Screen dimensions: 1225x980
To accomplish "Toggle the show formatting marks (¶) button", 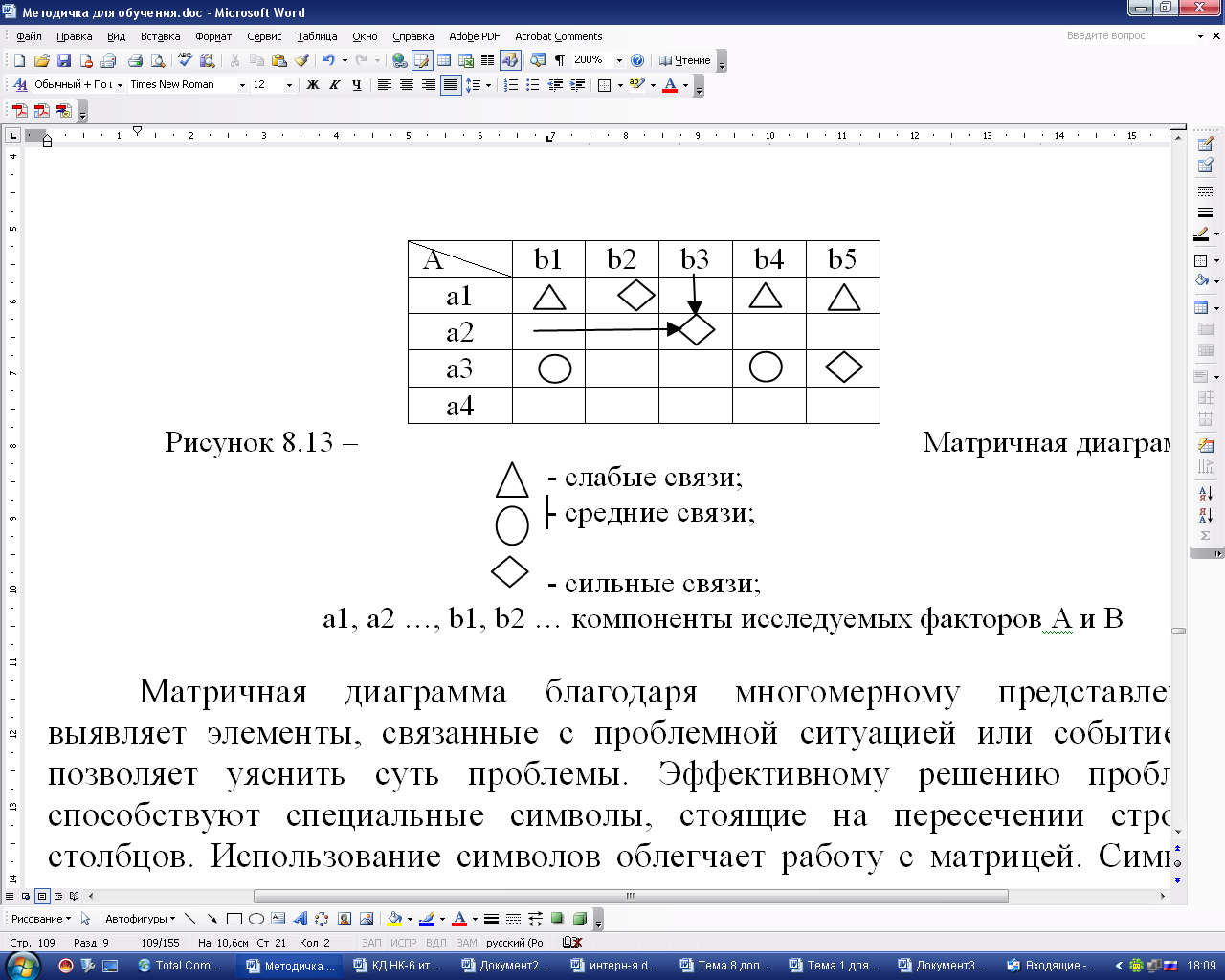I will pyautogui.click(x=560, y=60).
